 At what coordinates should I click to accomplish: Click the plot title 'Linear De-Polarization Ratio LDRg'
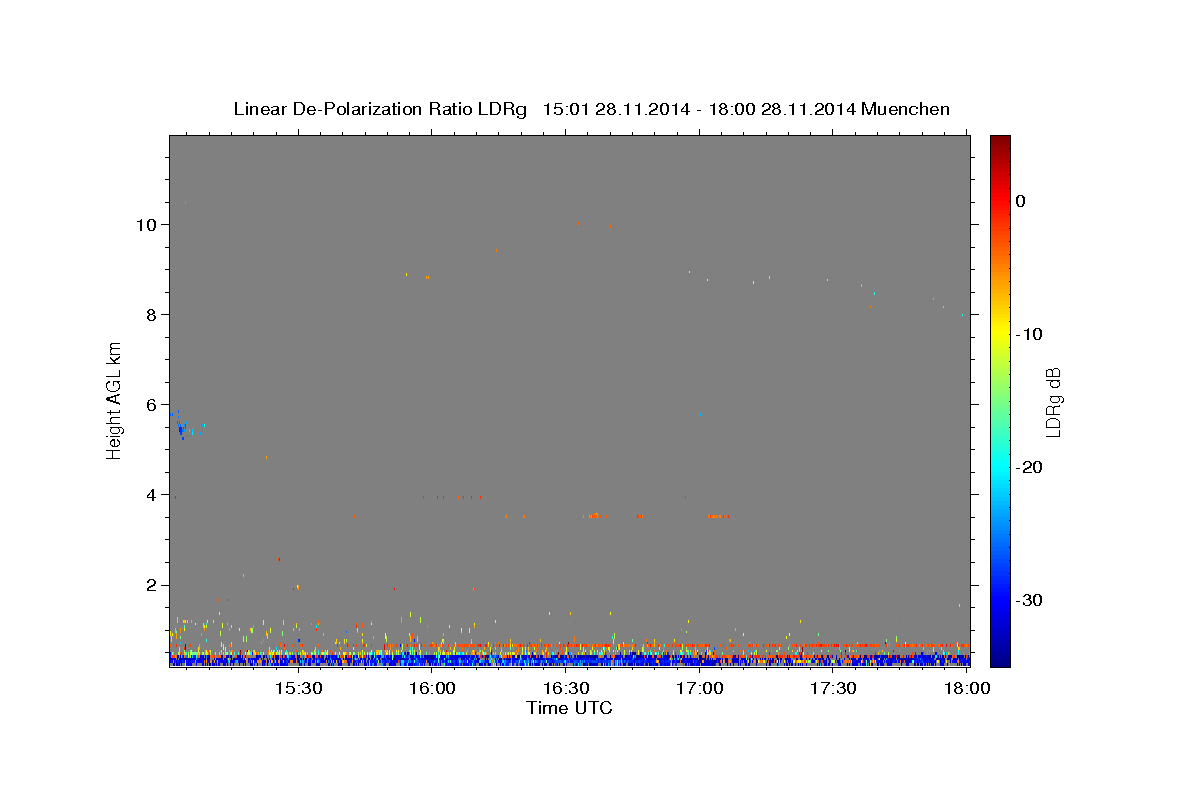click(379, 109)
